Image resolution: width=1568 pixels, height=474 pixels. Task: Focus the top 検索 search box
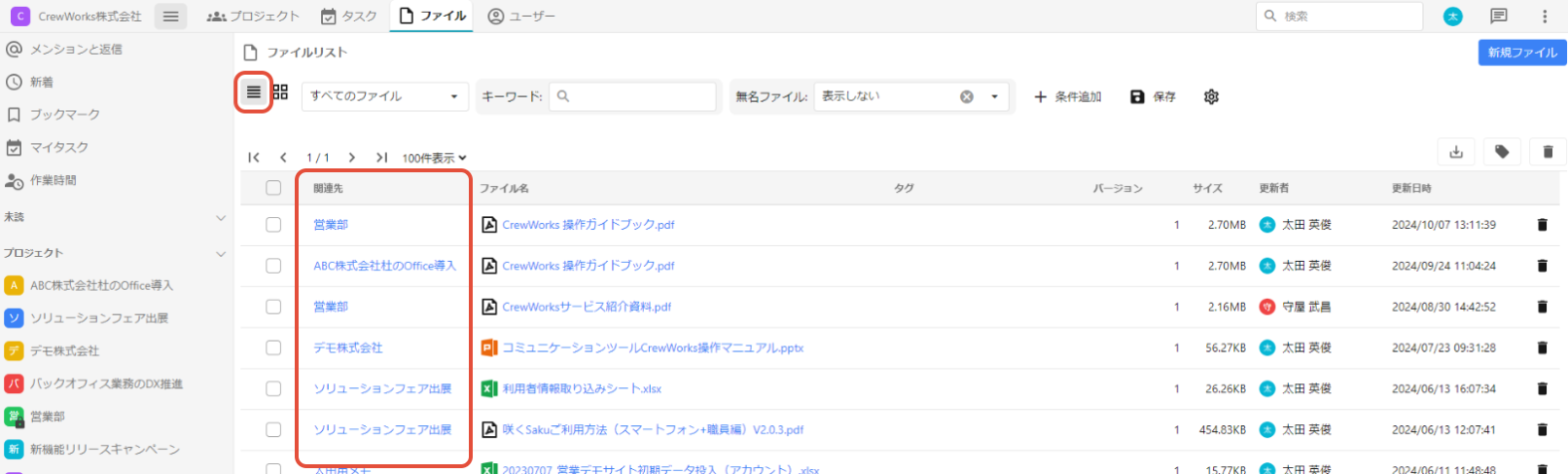click(x=1340, y=17)
